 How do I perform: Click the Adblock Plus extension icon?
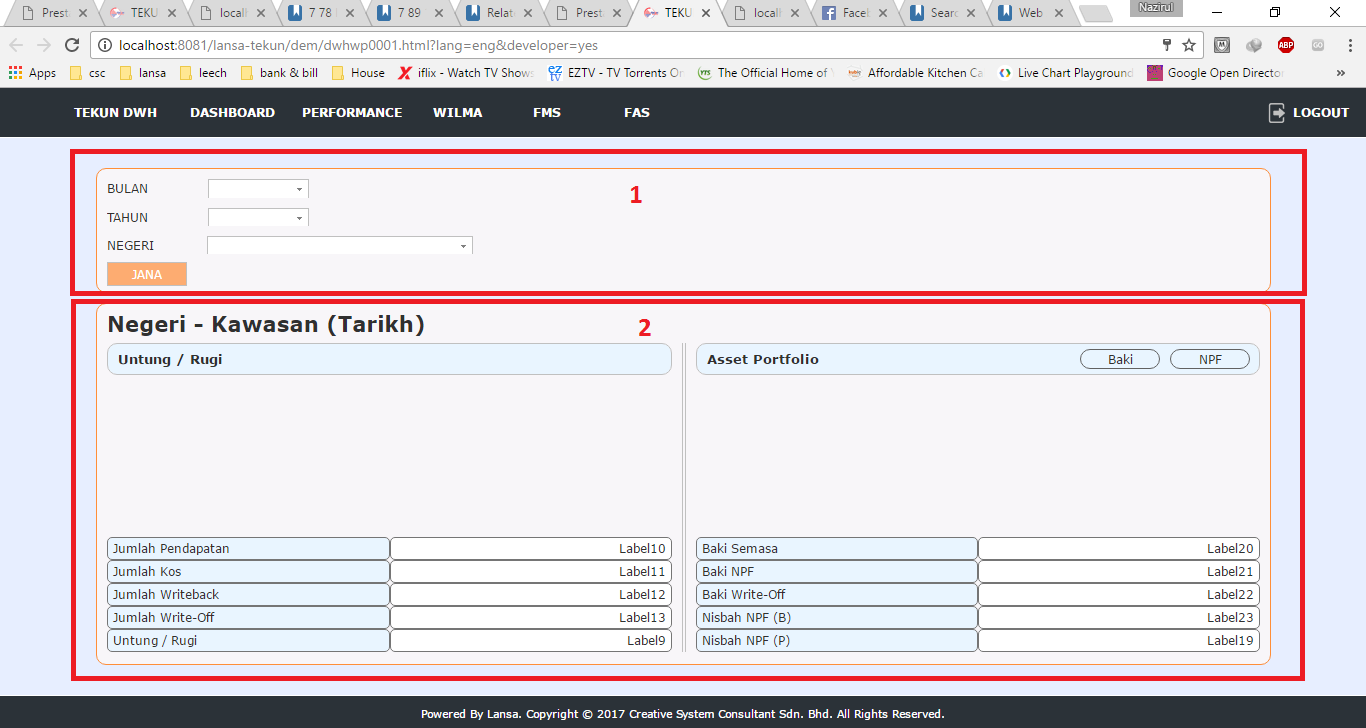coord(1285,45)
